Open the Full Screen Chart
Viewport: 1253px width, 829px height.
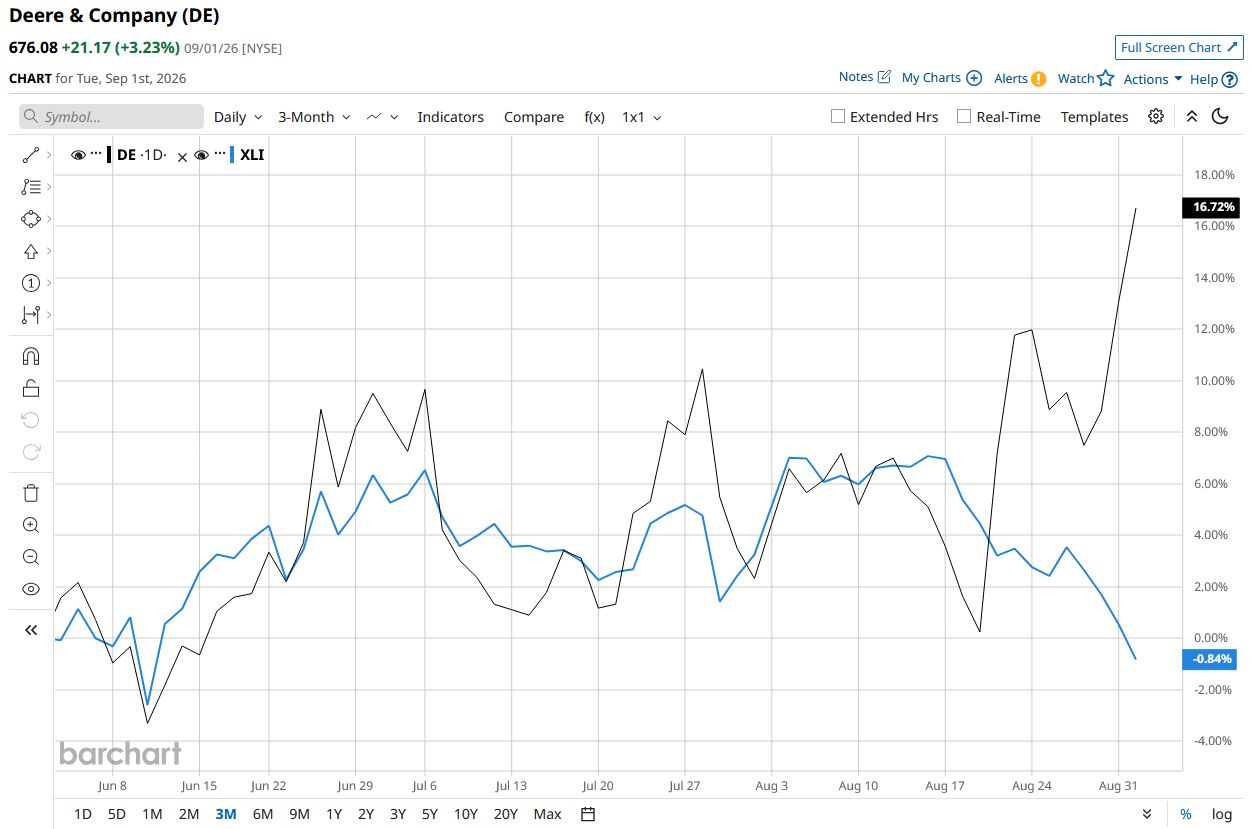1179,47
